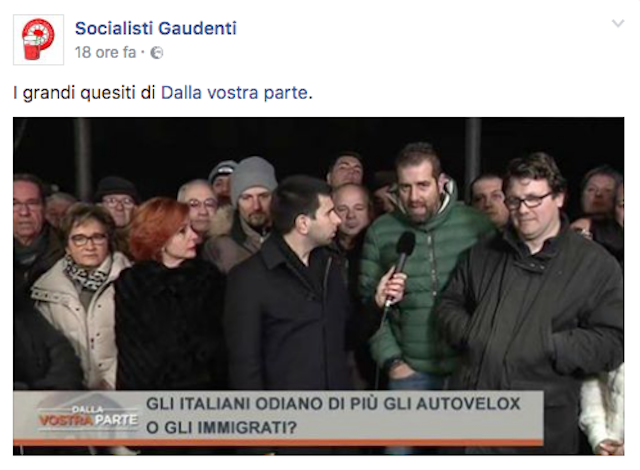Click the Dalla Vostra Parte logo in banner

click(x=87, y=417)
